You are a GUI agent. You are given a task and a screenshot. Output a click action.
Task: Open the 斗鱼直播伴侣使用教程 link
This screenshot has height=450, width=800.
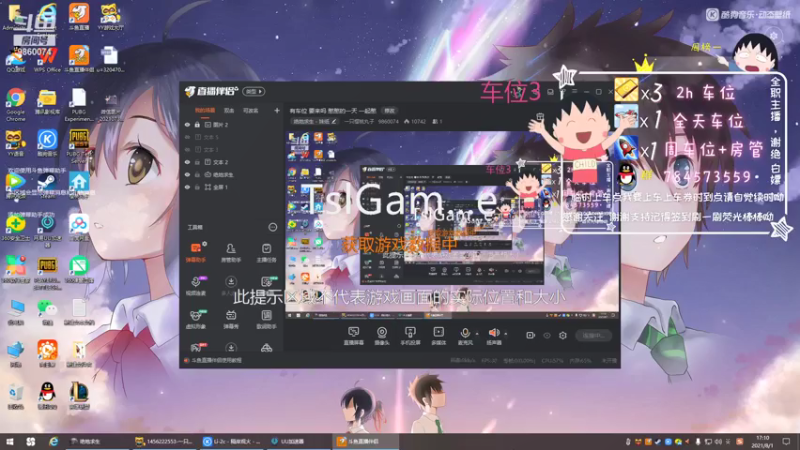pyautogui.click(x=216, y=360)
